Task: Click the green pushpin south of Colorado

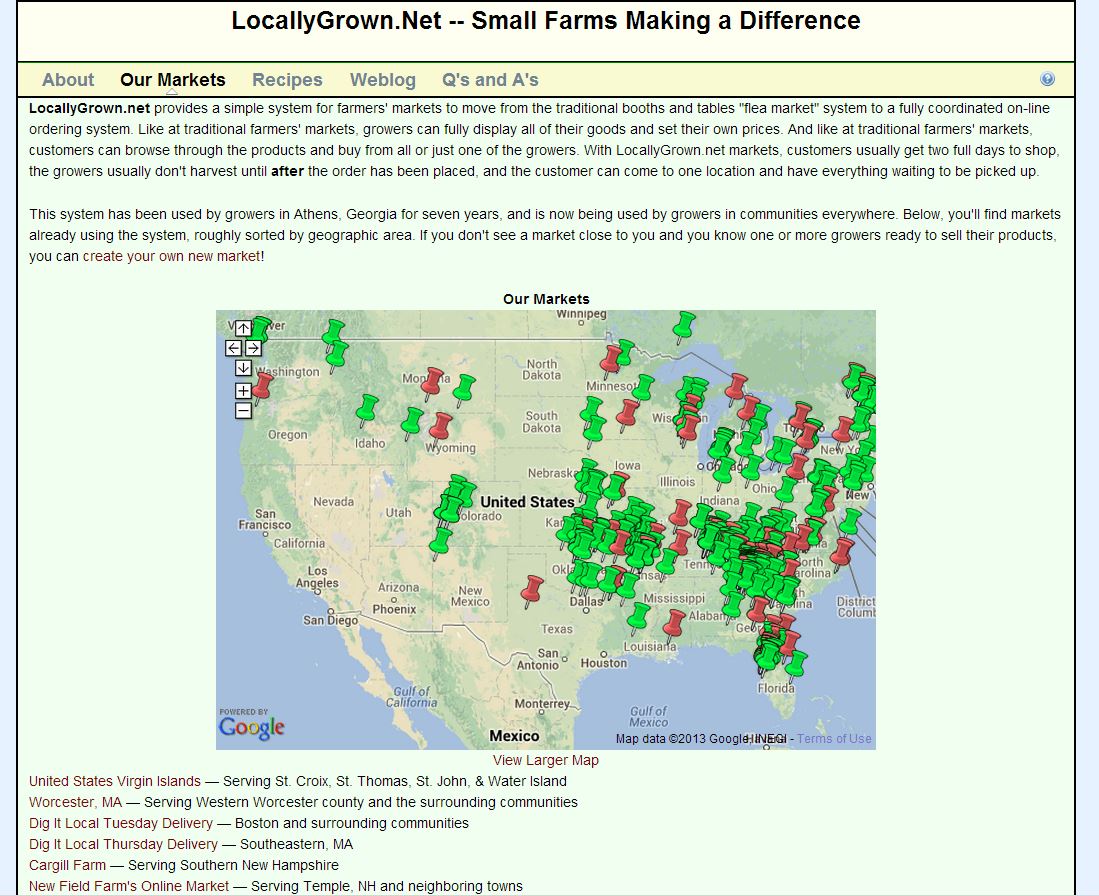Action: 440,543
